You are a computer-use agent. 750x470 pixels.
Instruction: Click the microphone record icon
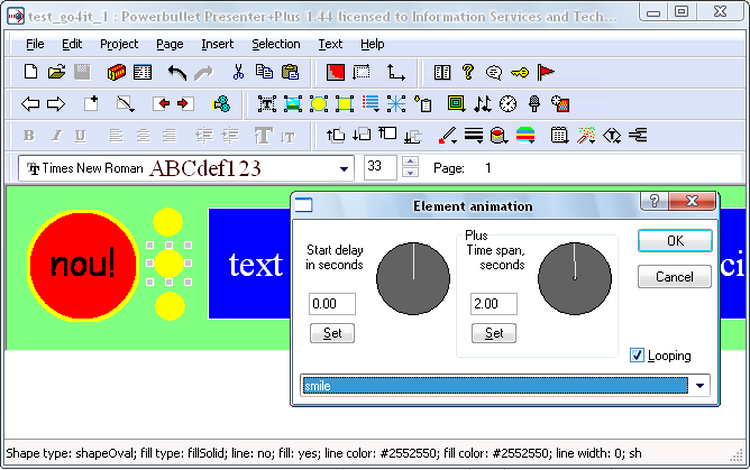coord(534,104)
